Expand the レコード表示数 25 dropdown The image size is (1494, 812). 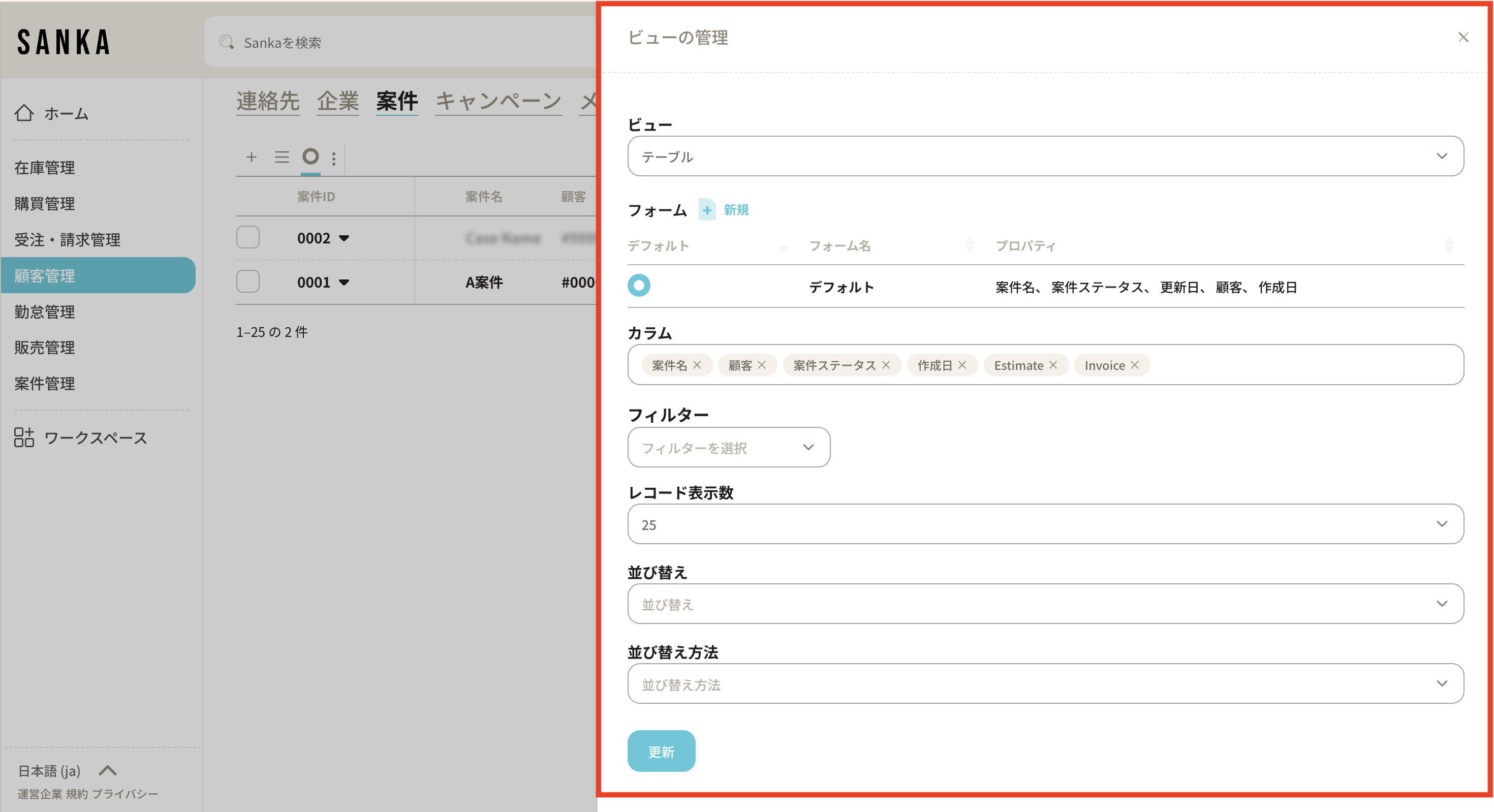coord(1045,524)
